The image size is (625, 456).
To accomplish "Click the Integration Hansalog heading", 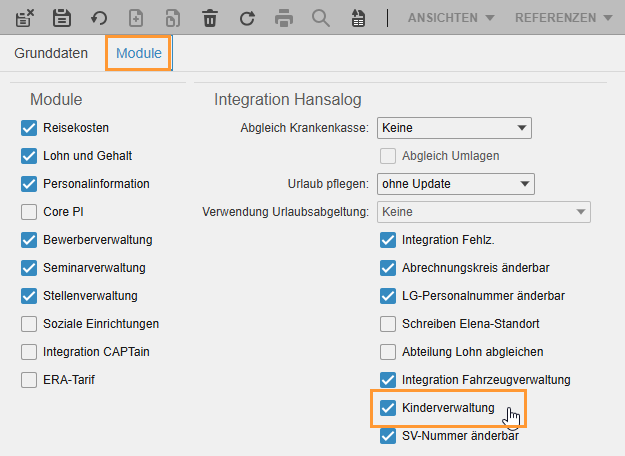I will (x=288, y=99).
